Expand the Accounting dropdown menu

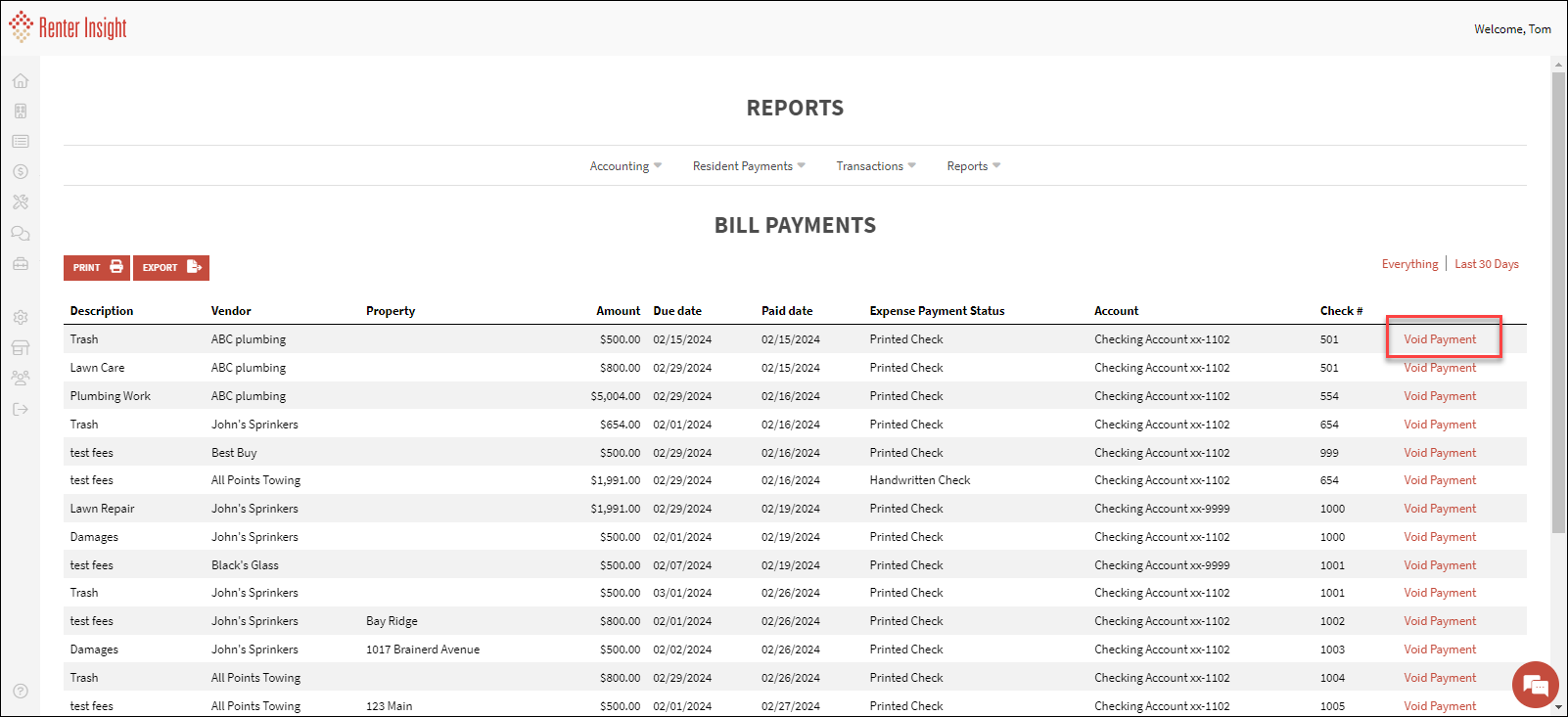[x=625, y=166]
